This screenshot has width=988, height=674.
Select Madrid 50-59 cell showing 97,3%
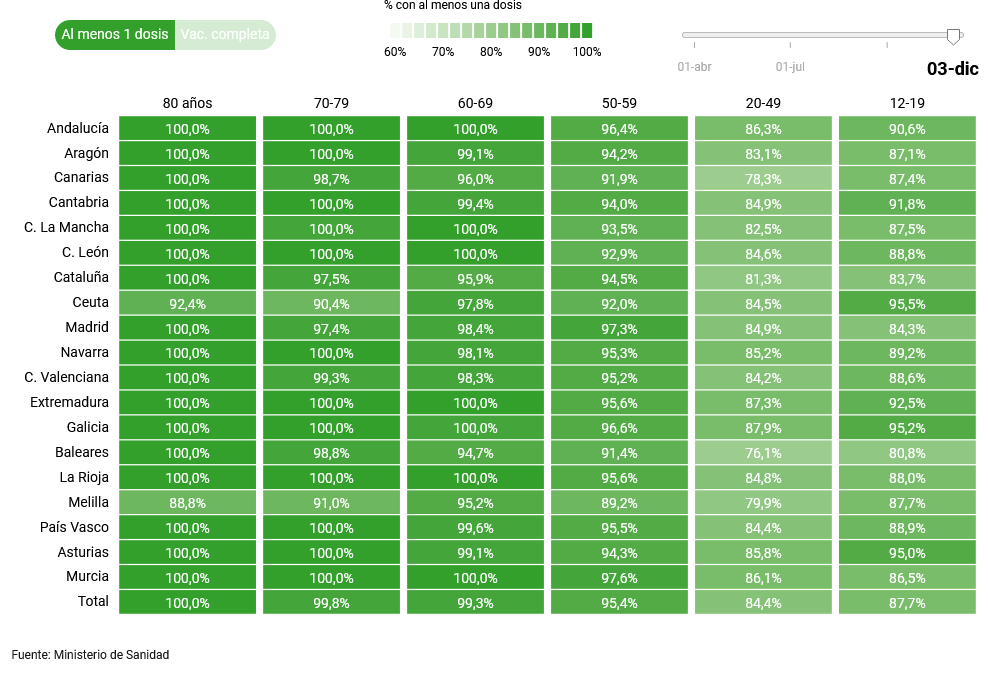coord(619,328)
